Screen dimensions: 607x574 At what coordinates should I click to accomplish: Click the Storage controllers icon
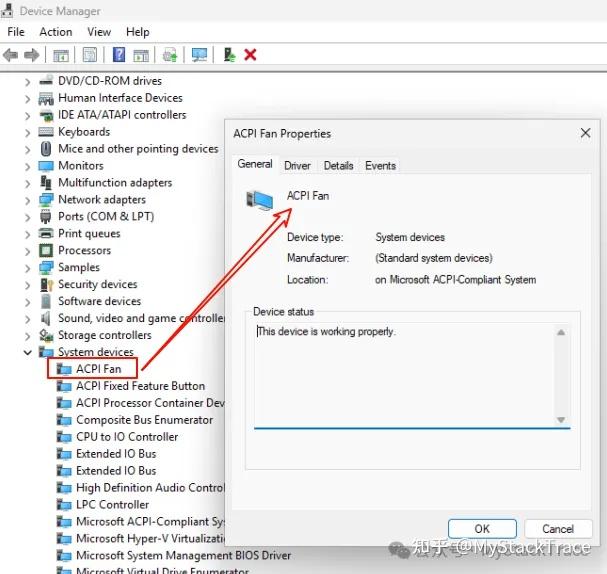46,335
